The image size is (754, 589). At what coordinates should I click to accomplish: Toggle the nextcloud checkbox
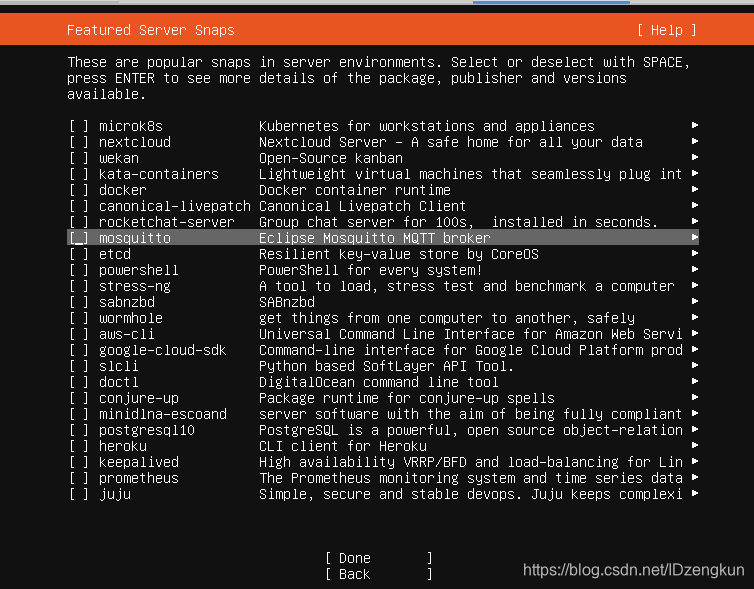click(x=79, y=142)
